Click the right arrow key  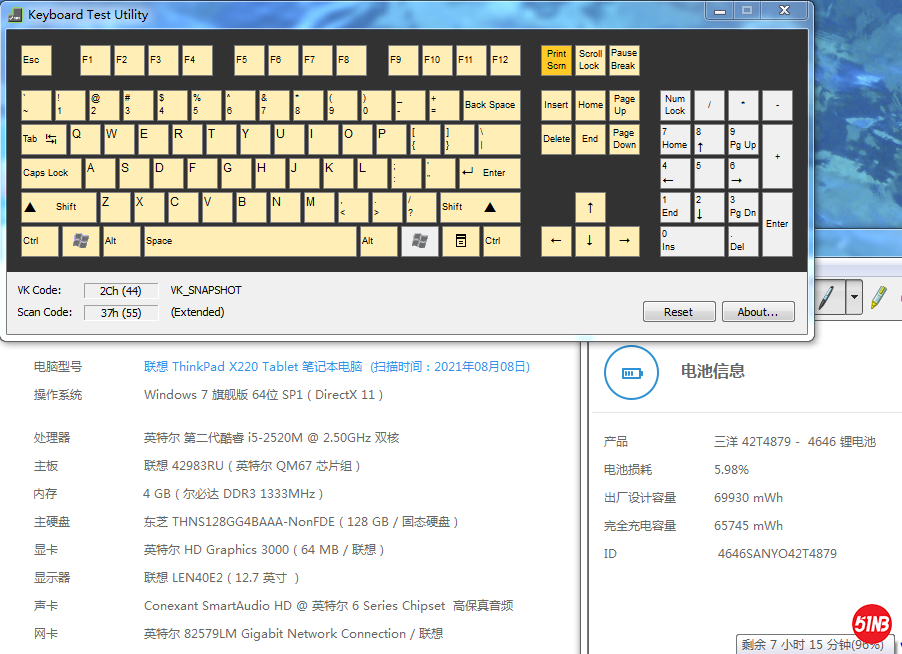coord(624,241)
